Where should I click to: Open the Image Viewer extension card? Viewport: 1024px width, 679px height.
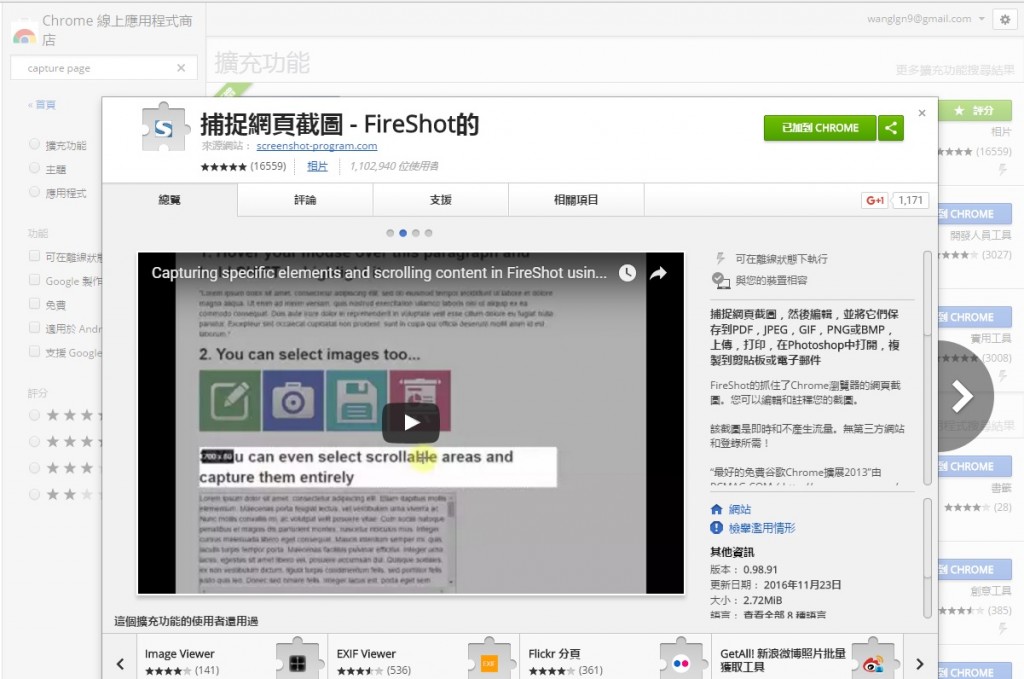pos(232,659)
